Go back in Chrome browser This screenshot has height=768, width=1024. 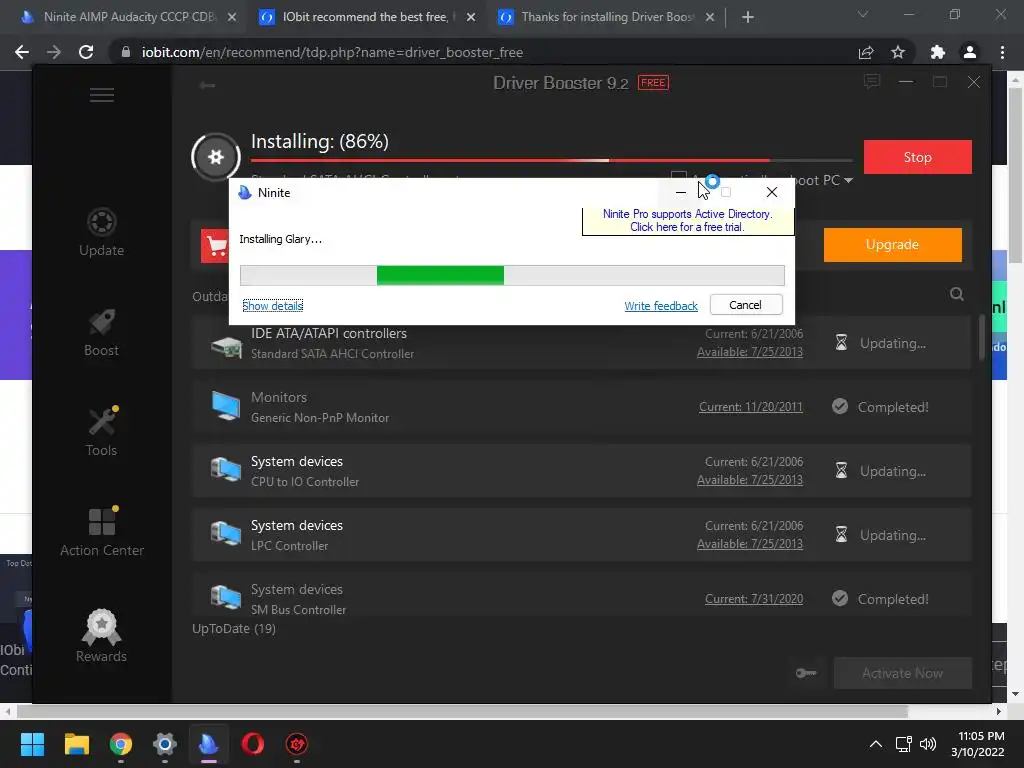pyautogui.click(x=22, y=52)
